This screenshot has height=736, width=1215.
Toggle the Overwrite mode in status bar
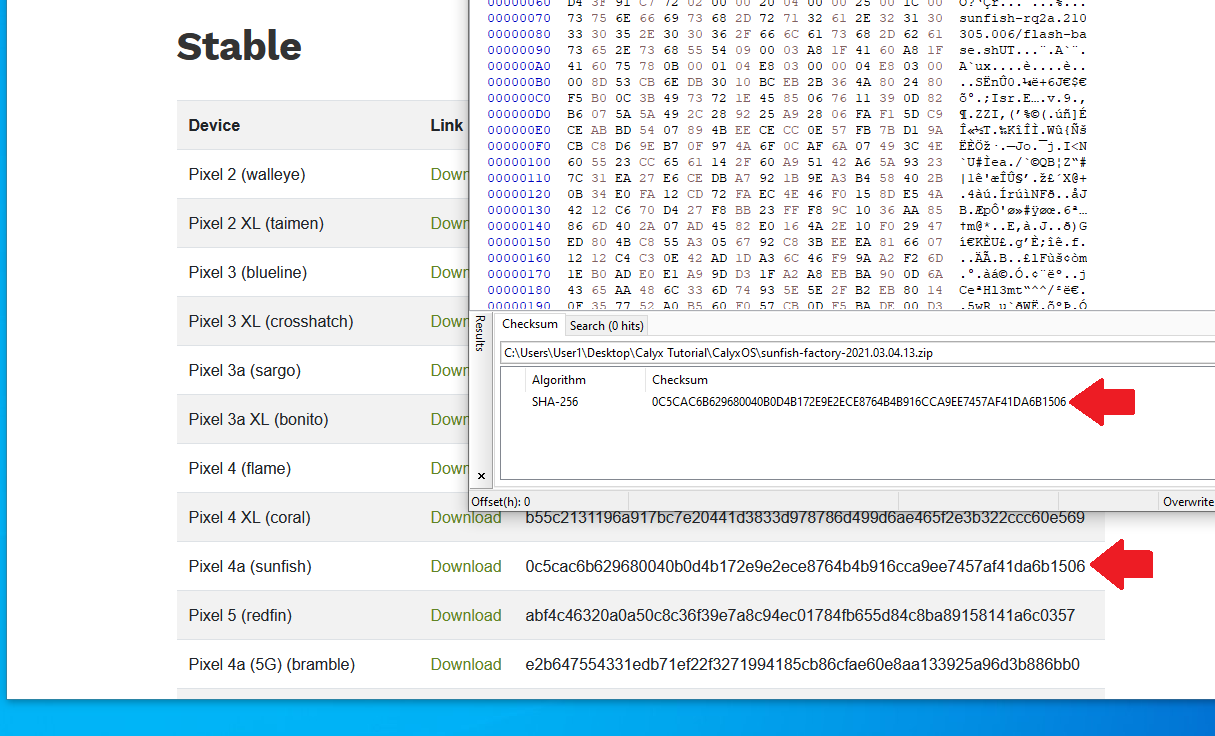(x=1188, y=502)
